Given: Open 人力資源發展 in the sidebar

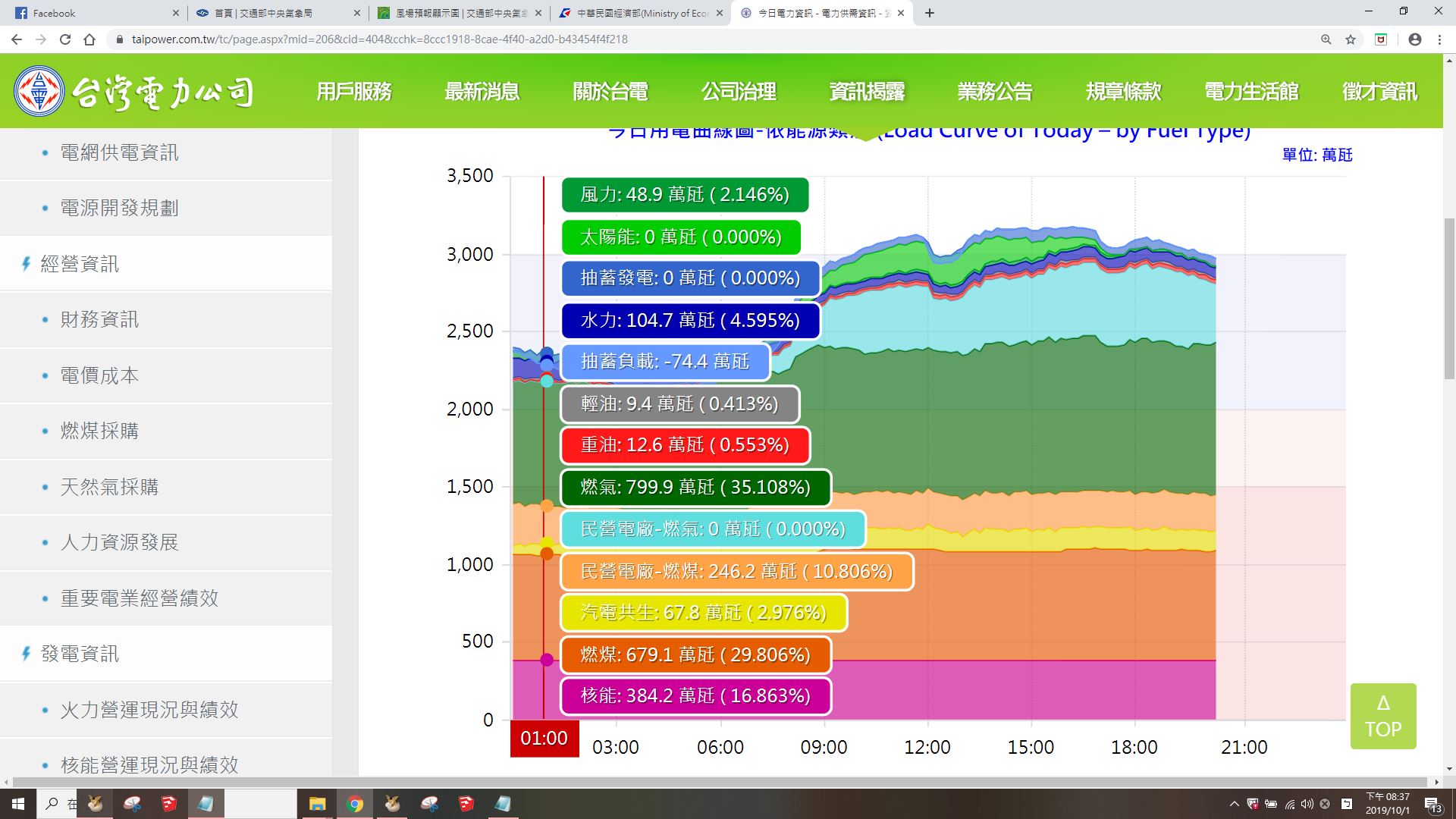Looking at the screenshot, I should pyautogui.click(x=166, y=542).
